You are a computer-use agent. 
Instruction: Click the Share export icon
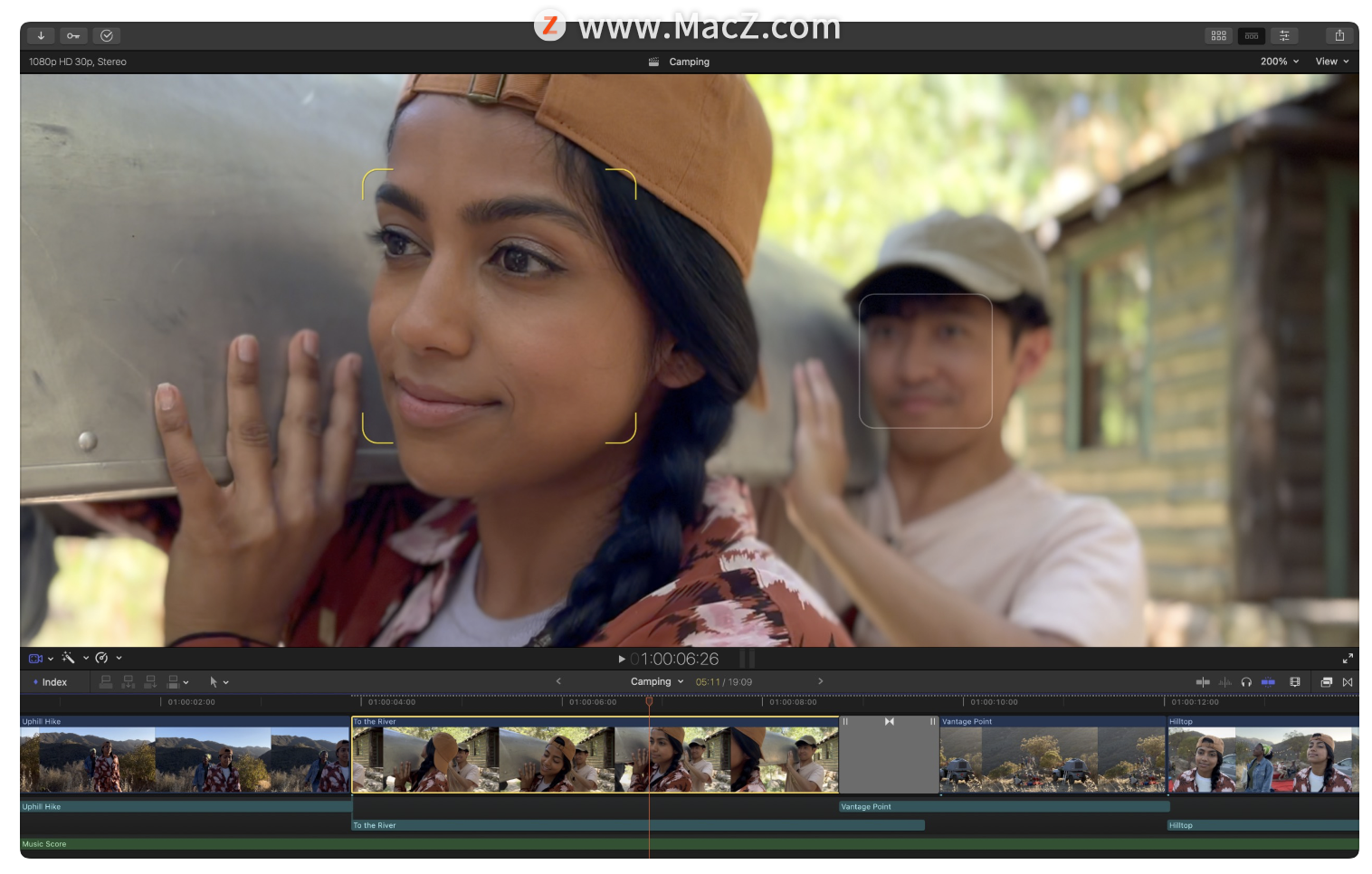1339,35
